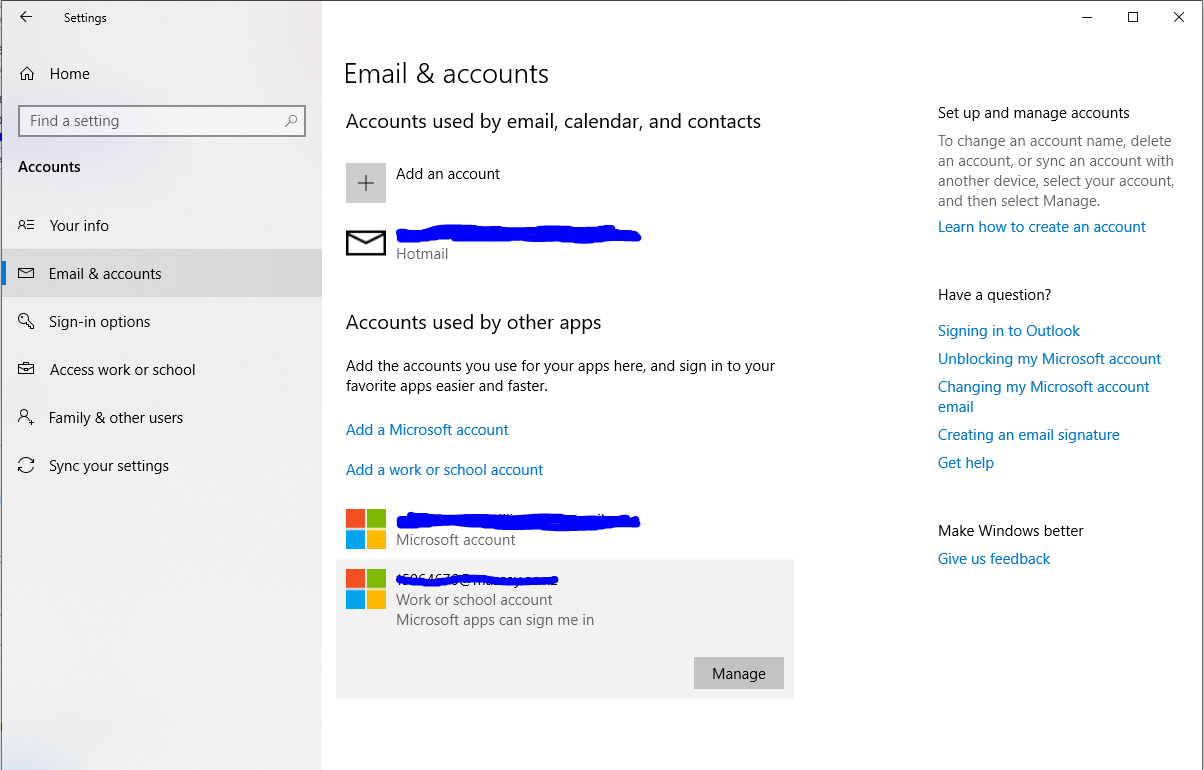This screenshot has width=1204, height=770.
Task: Click the Sign-in options key icon
Action: click(x=27, y=321)
